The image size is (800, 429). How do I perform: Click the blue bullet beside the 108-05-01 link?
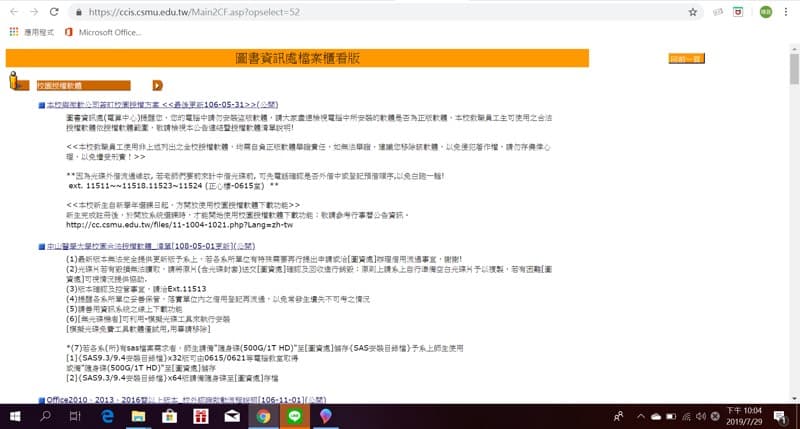pyautogui.click(x=42, y=247)
